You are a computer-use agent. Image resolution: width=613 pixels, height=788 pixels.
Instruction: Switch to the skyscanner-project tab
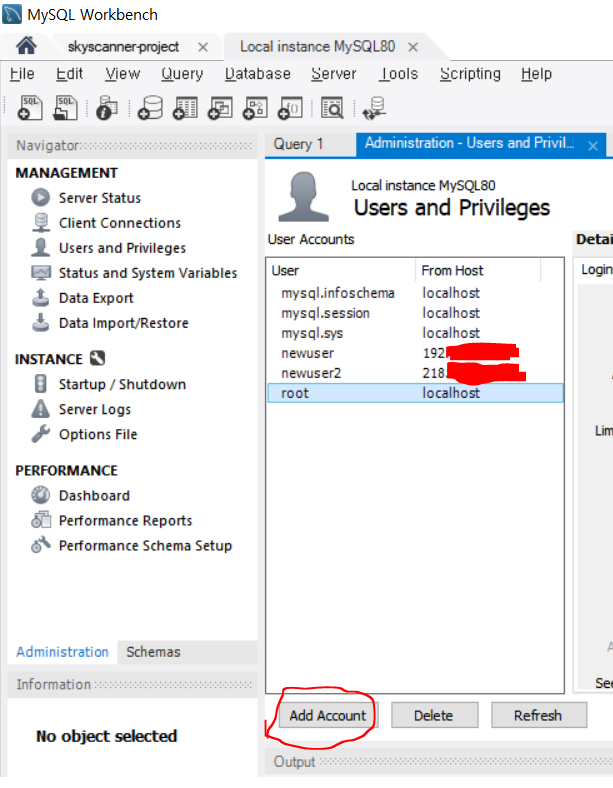click(x=123, y=47)
